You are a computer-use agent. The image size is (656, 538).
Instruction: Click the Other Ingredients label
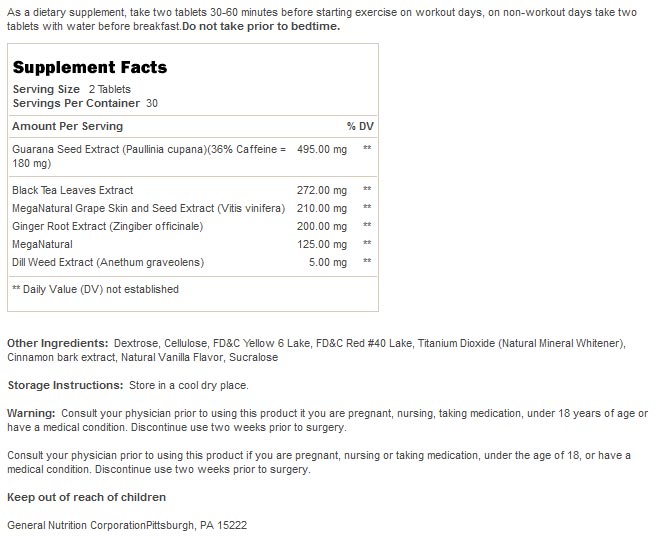57,344
